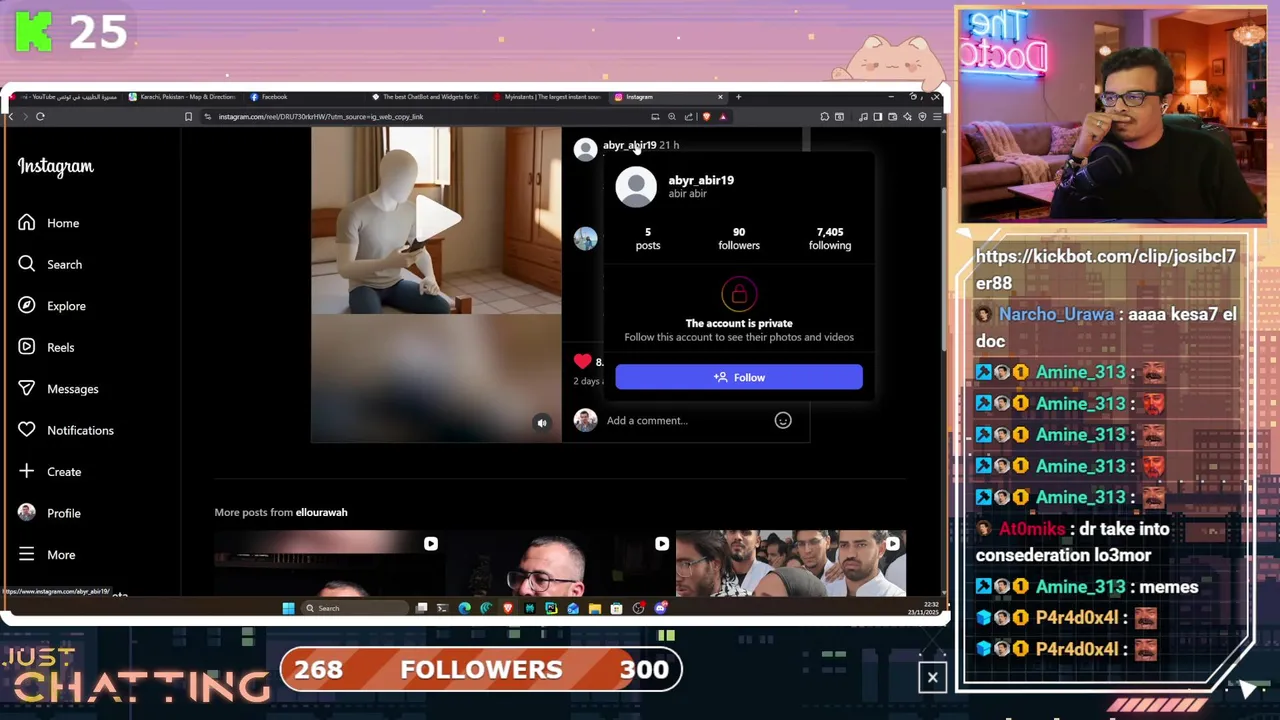Click At0miks username in chat

coord(1031,528)
